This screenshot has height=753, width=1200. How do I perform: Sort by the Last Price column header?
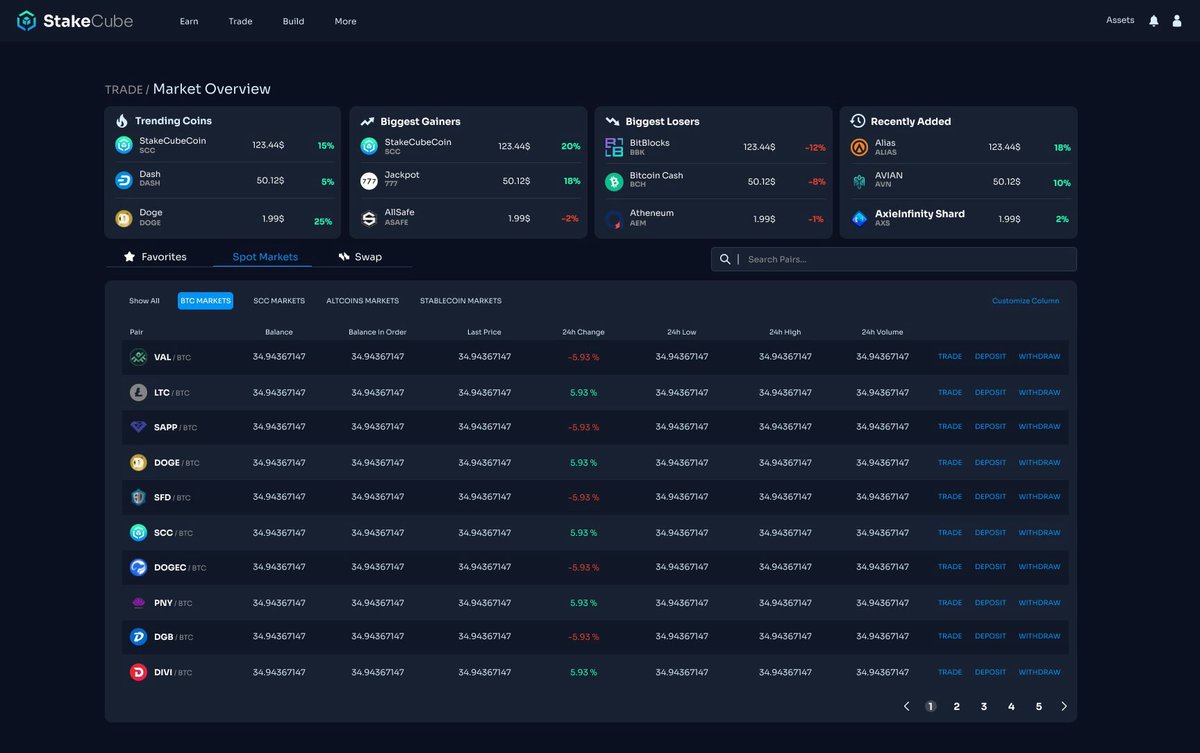[484, 332]
